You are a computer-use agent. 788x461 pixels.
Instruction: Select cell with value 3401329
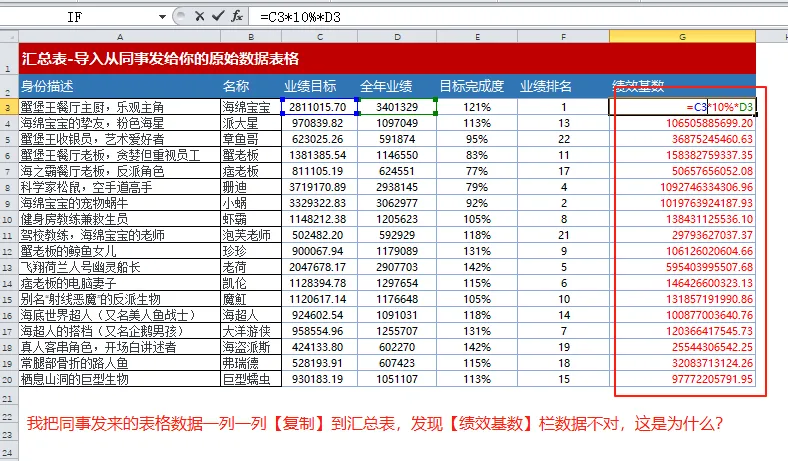397,107
